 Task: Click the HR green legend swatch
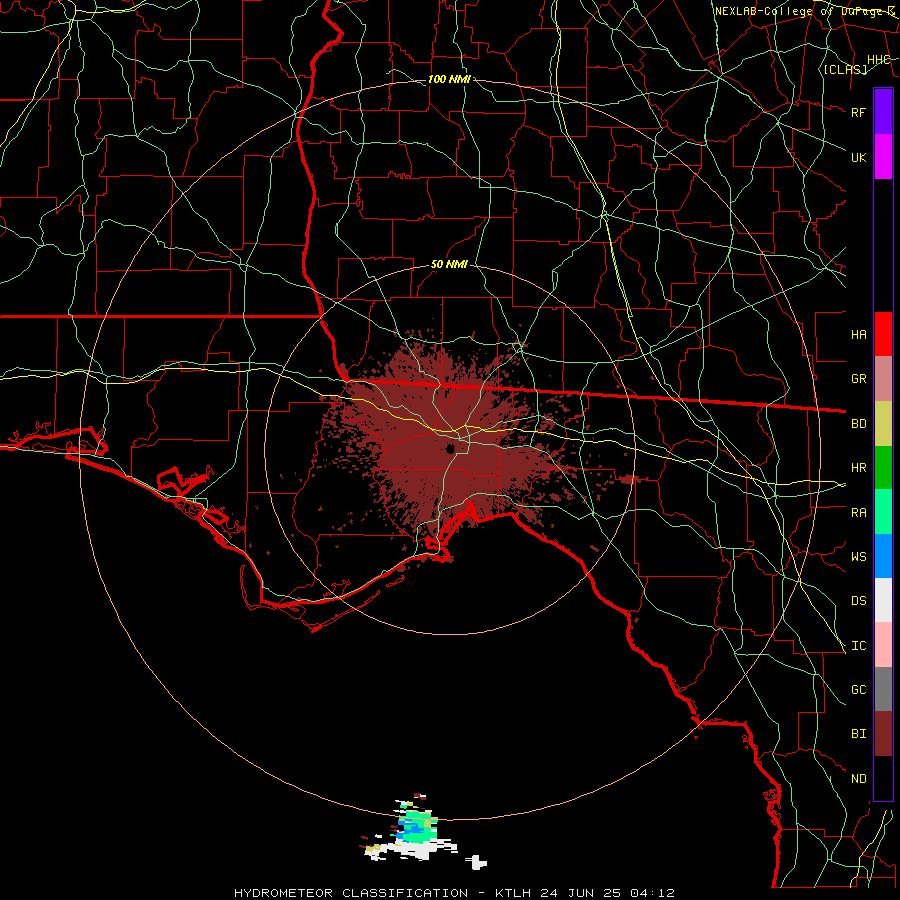(x=883, y=468)
